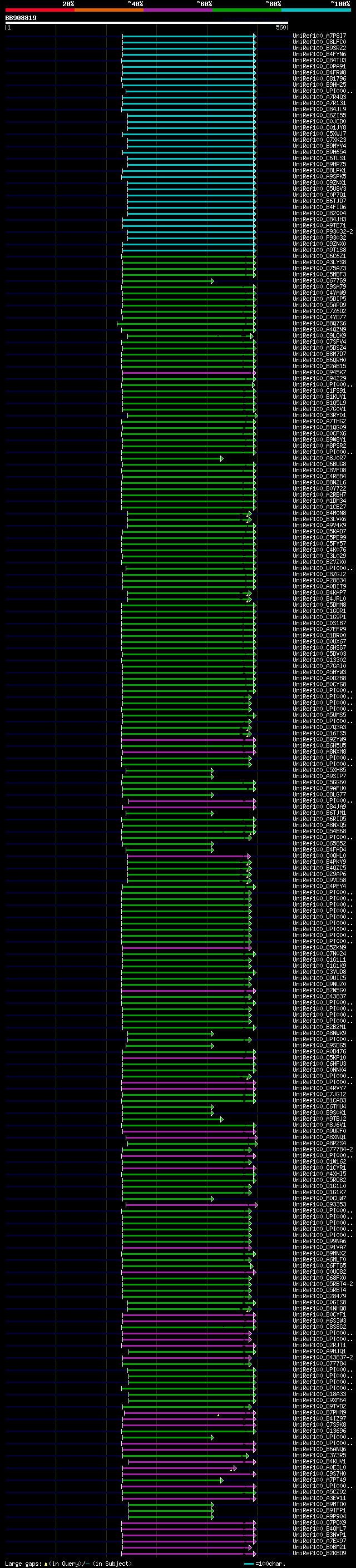Select the UniRef100_C5DMM8 entry
356x1568 pixels.
click(x=319, y=605)
